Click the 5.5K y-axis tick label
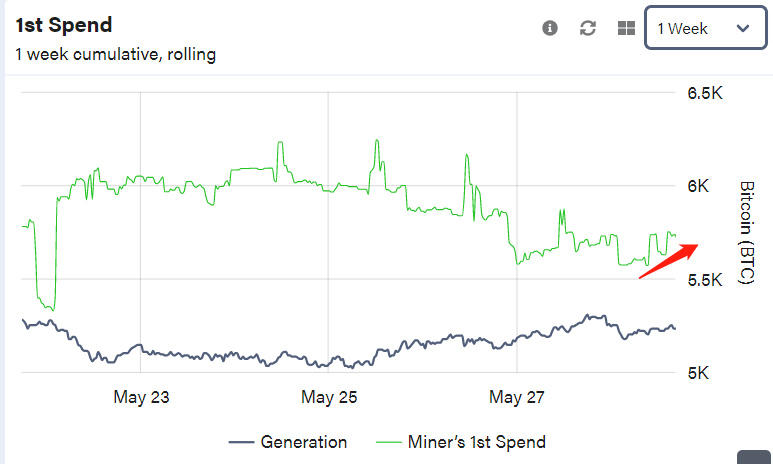This screenshot has height=464, width=773. click(704, 279)
